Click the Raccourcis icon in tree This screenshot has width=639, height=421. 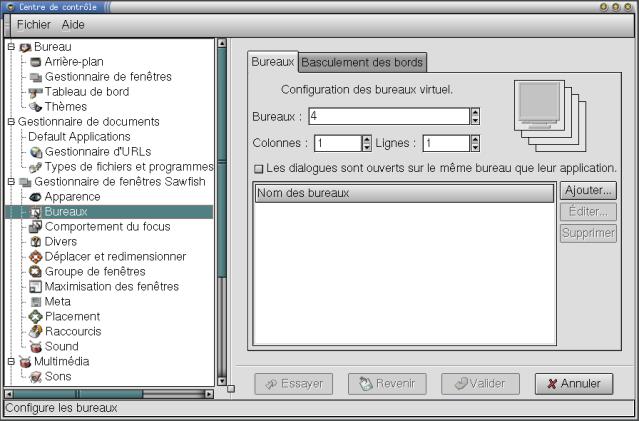(x=35, y=332)
